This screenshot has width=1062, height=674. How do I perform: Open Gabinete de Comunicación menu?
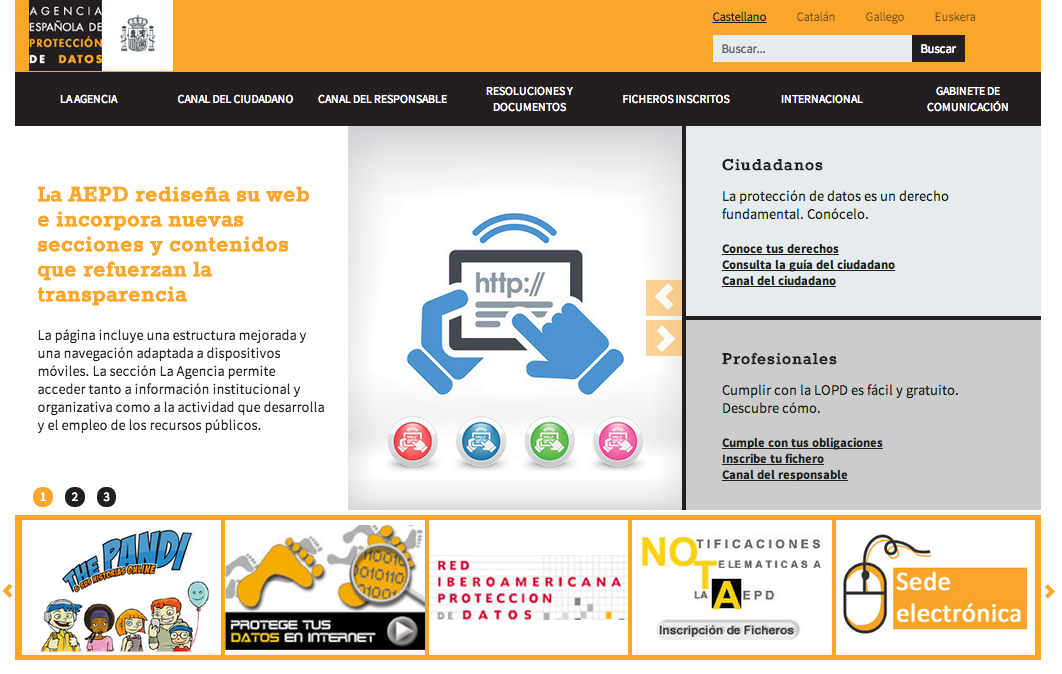967,99
